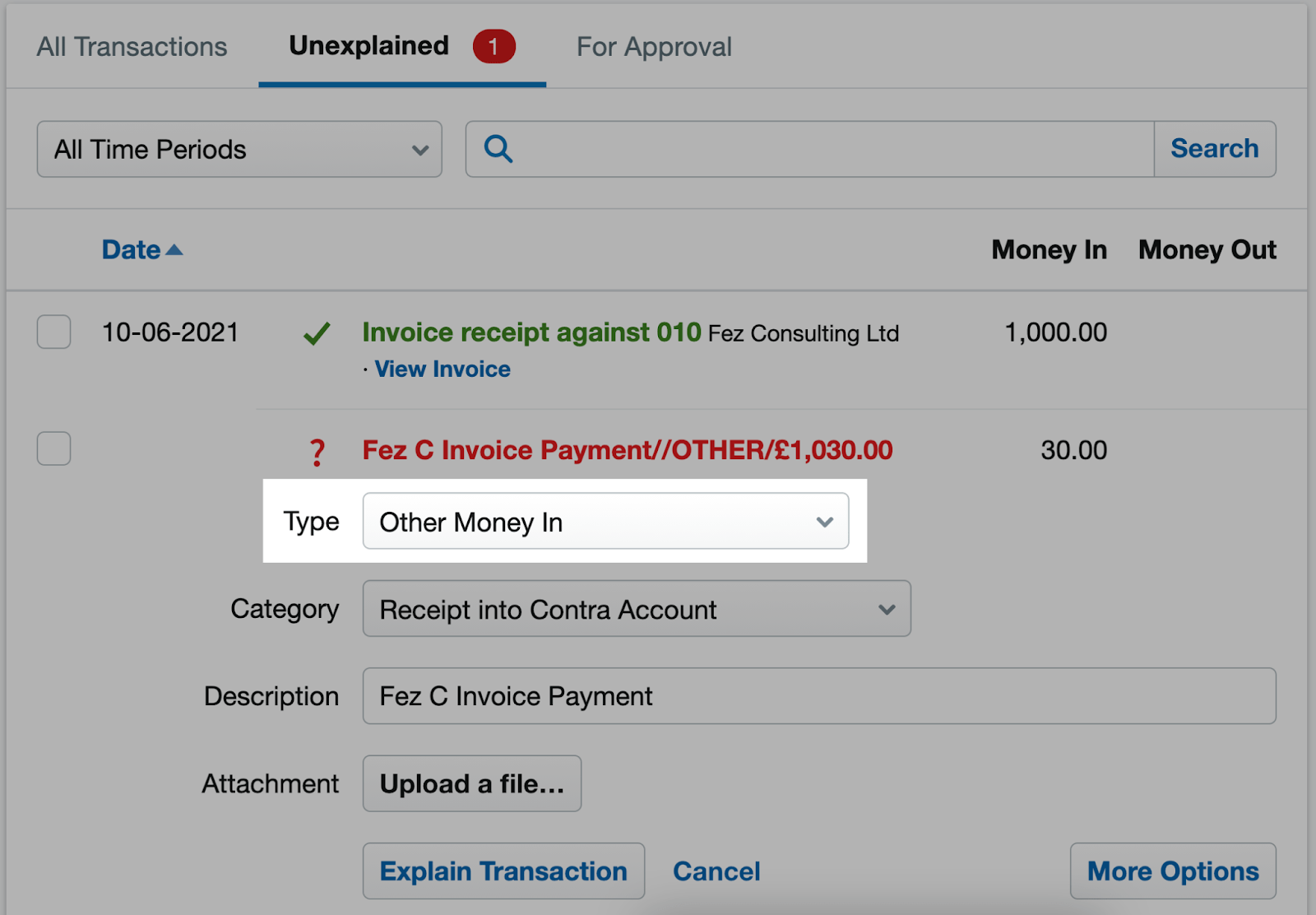Click the View Invoice link
Image resolution: width=1316 pixels, height=915 pixels.
[442, 369]
